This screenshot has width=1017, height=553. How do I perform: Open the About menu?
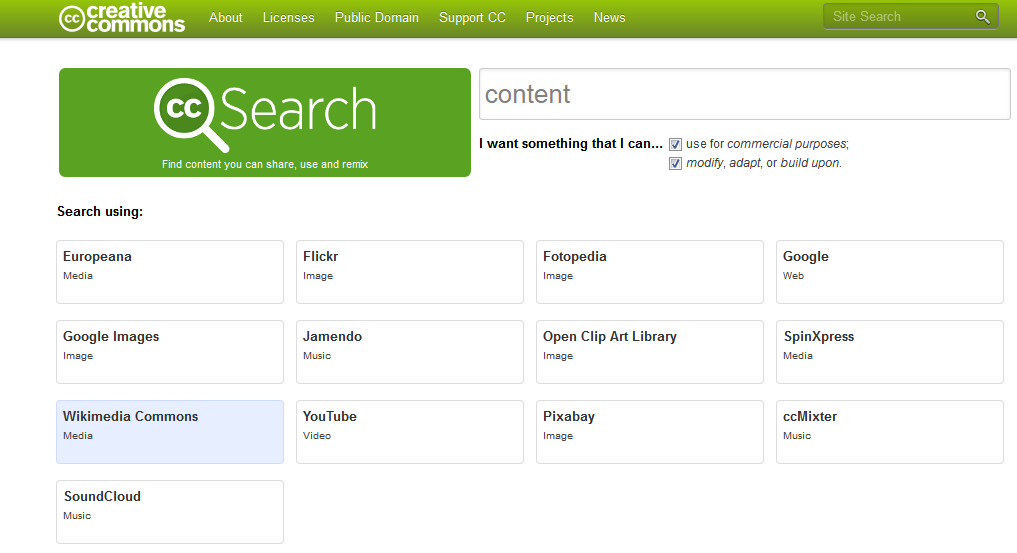(226, 18)
